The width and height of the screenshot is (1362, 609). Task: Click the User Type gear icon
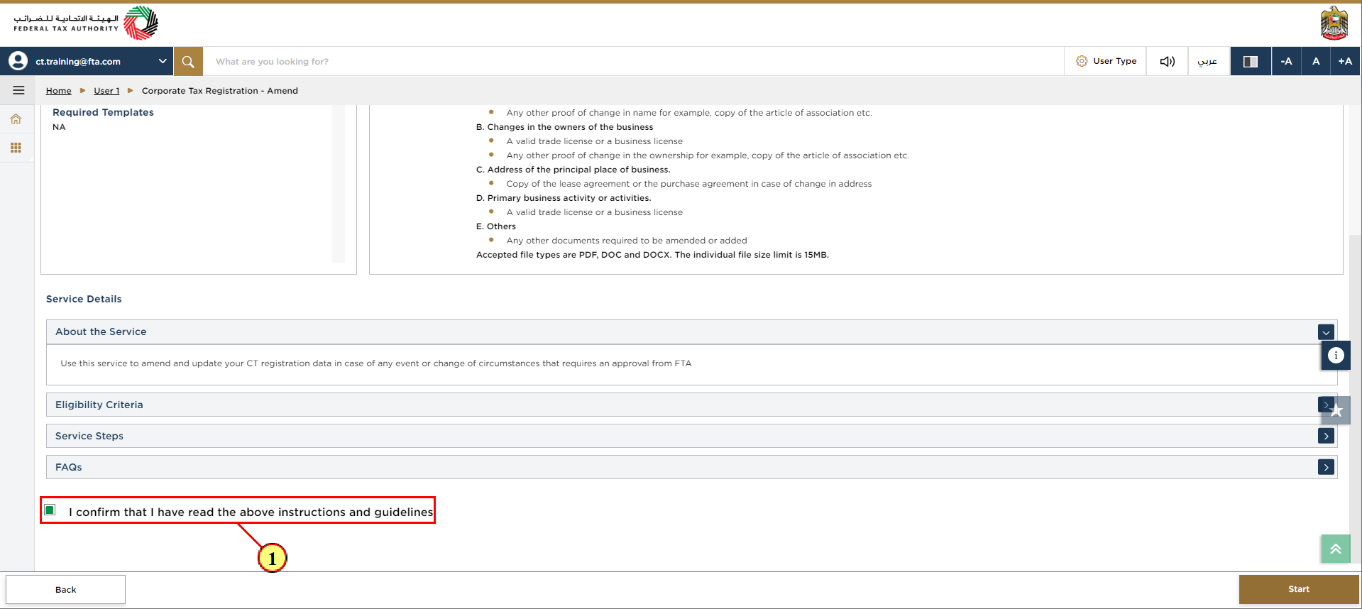pos(1081,61)
